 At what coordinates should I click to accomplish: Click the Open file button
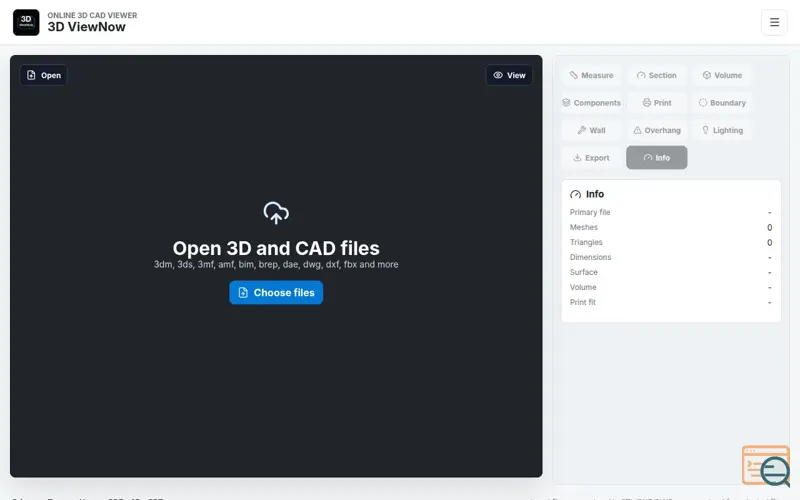coord(43,75)
